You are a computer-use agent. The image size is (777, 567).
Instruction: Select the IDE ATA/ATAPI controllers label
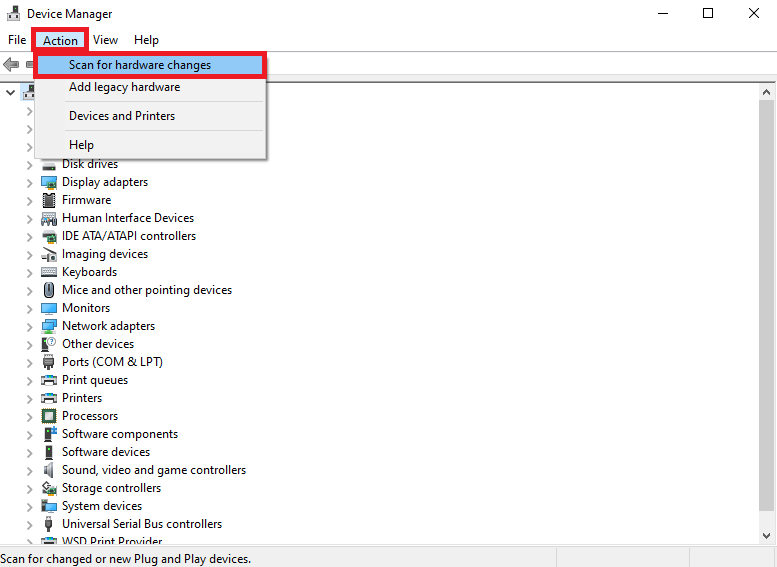129,236
